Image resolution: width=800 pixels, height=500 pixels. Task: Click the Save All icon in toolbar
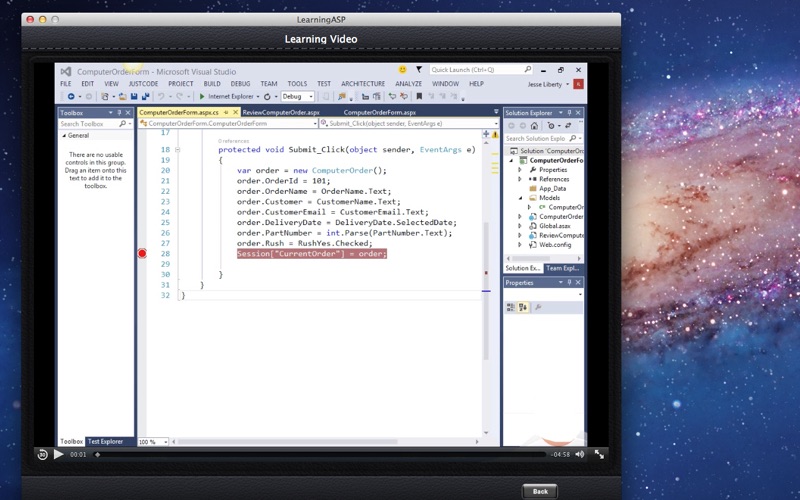145,96
